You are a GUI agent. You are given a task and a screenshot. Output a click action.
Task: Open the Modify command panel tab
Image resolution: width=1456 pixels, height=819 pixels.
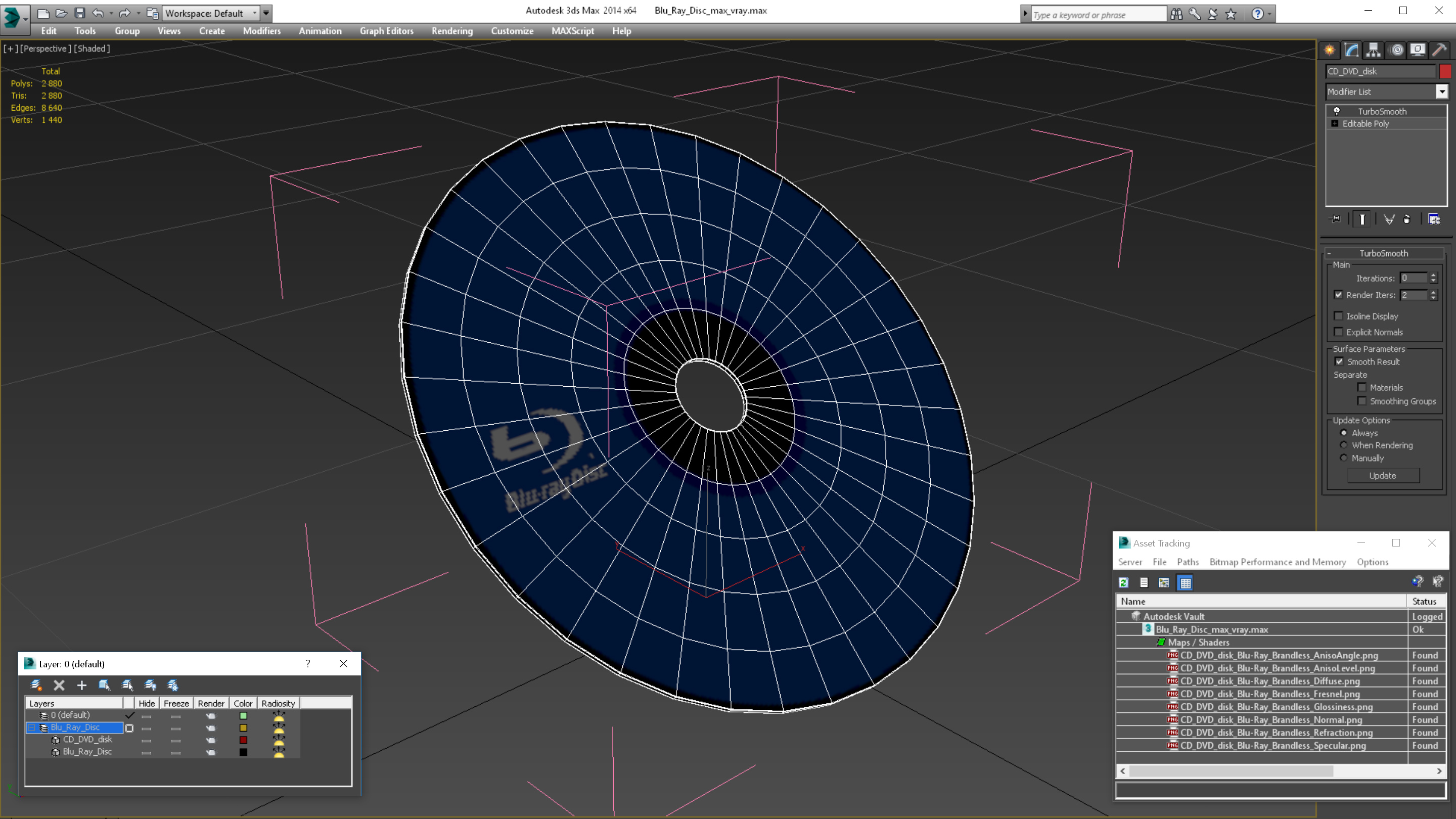[1351, 50]
